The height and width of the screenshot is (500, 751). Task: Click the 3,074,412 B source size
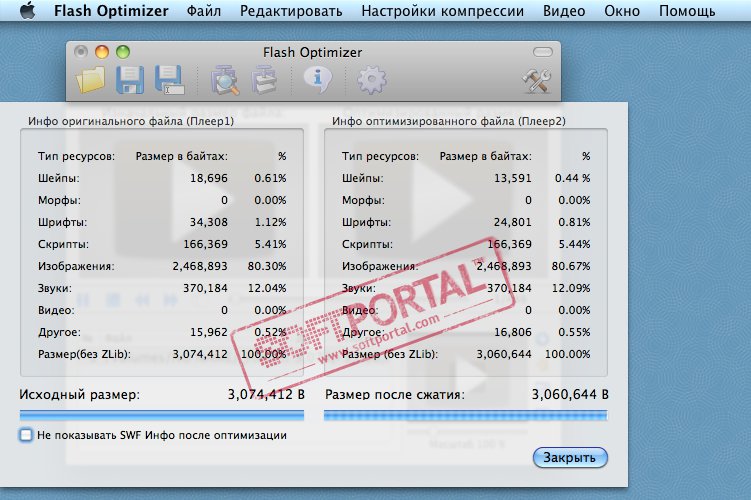(266, 395)
